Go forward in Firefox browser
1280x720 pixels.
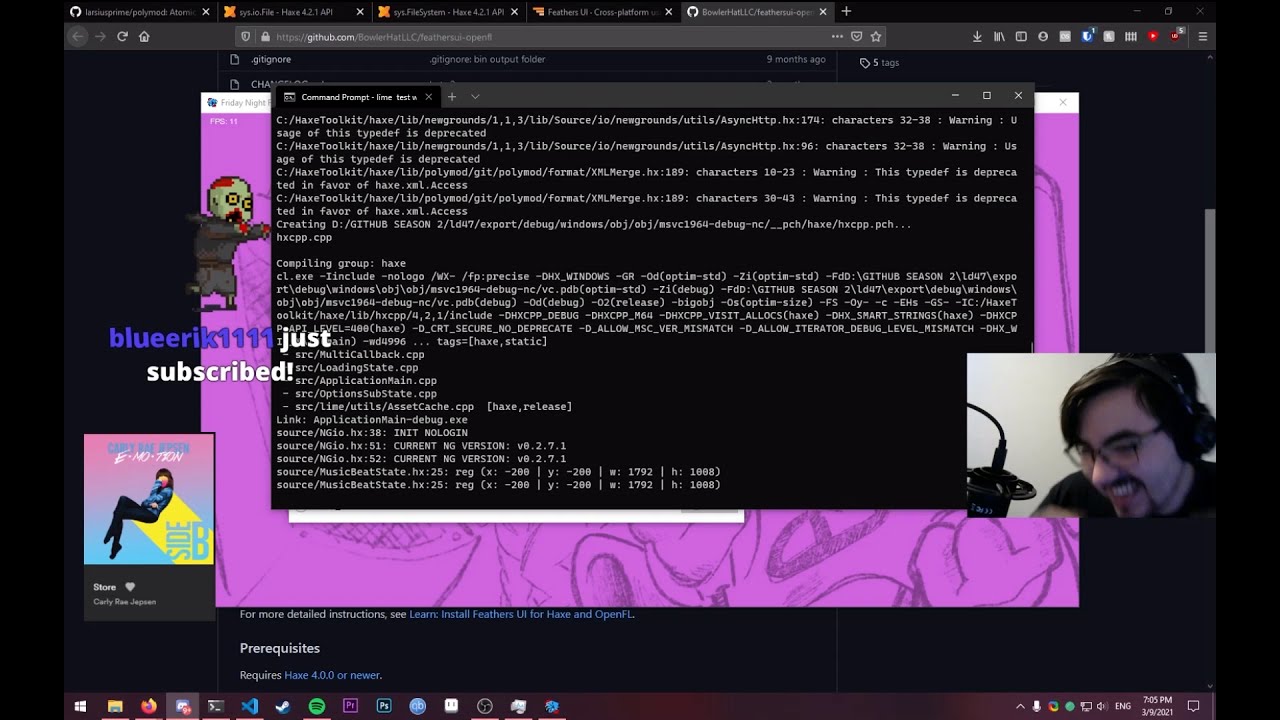click(x=100, y=36)
